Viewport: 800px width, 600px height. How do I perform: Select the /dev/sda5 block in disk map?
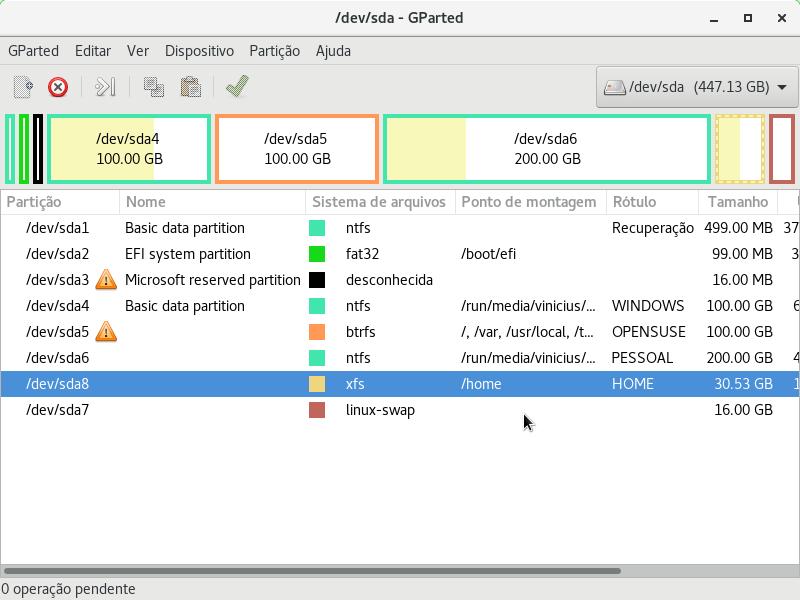click(x=296, y=149)
